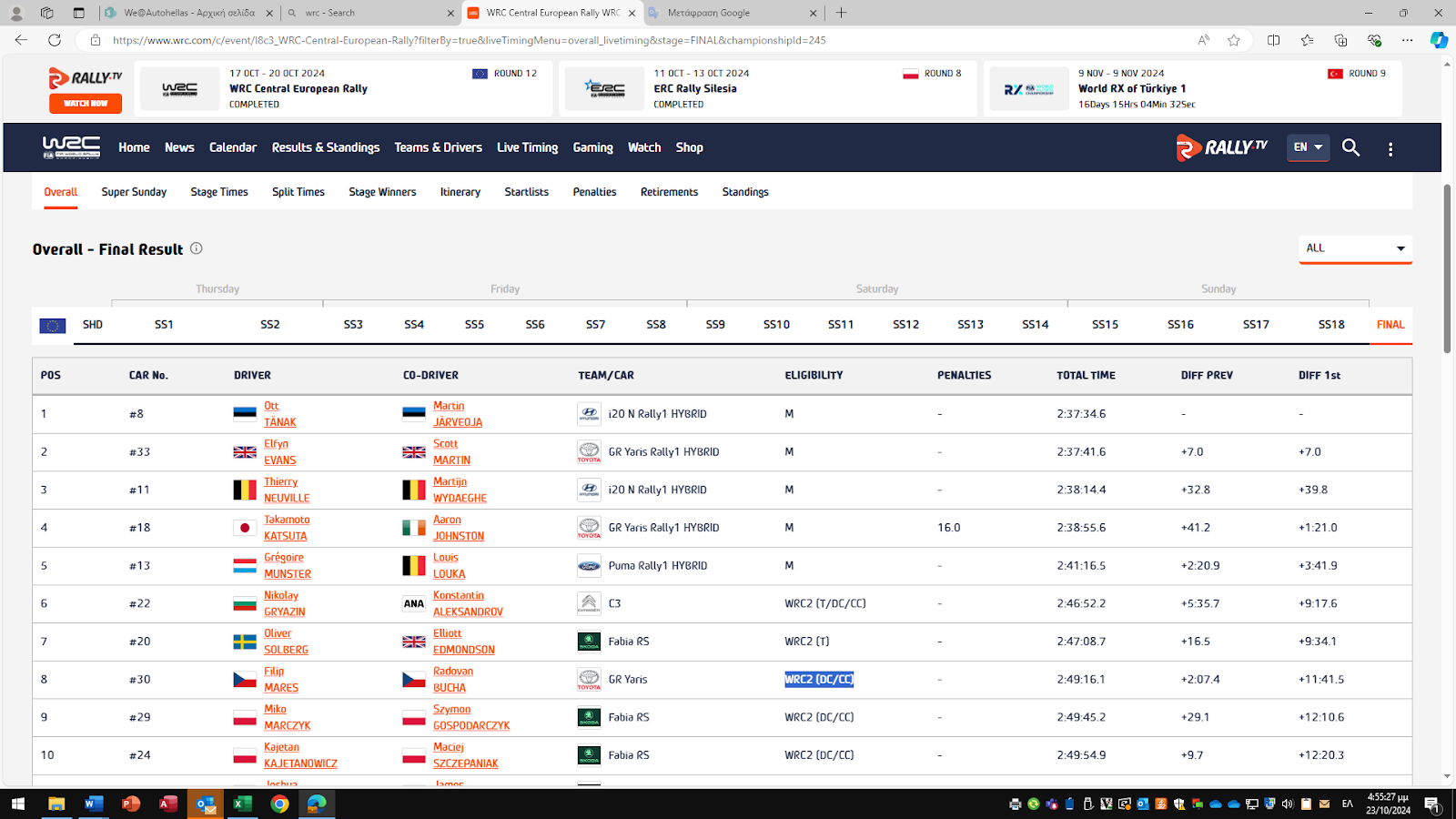Click total time 2:37:34.6
Screen dimensions: 1456x819
click(1081, 414)
